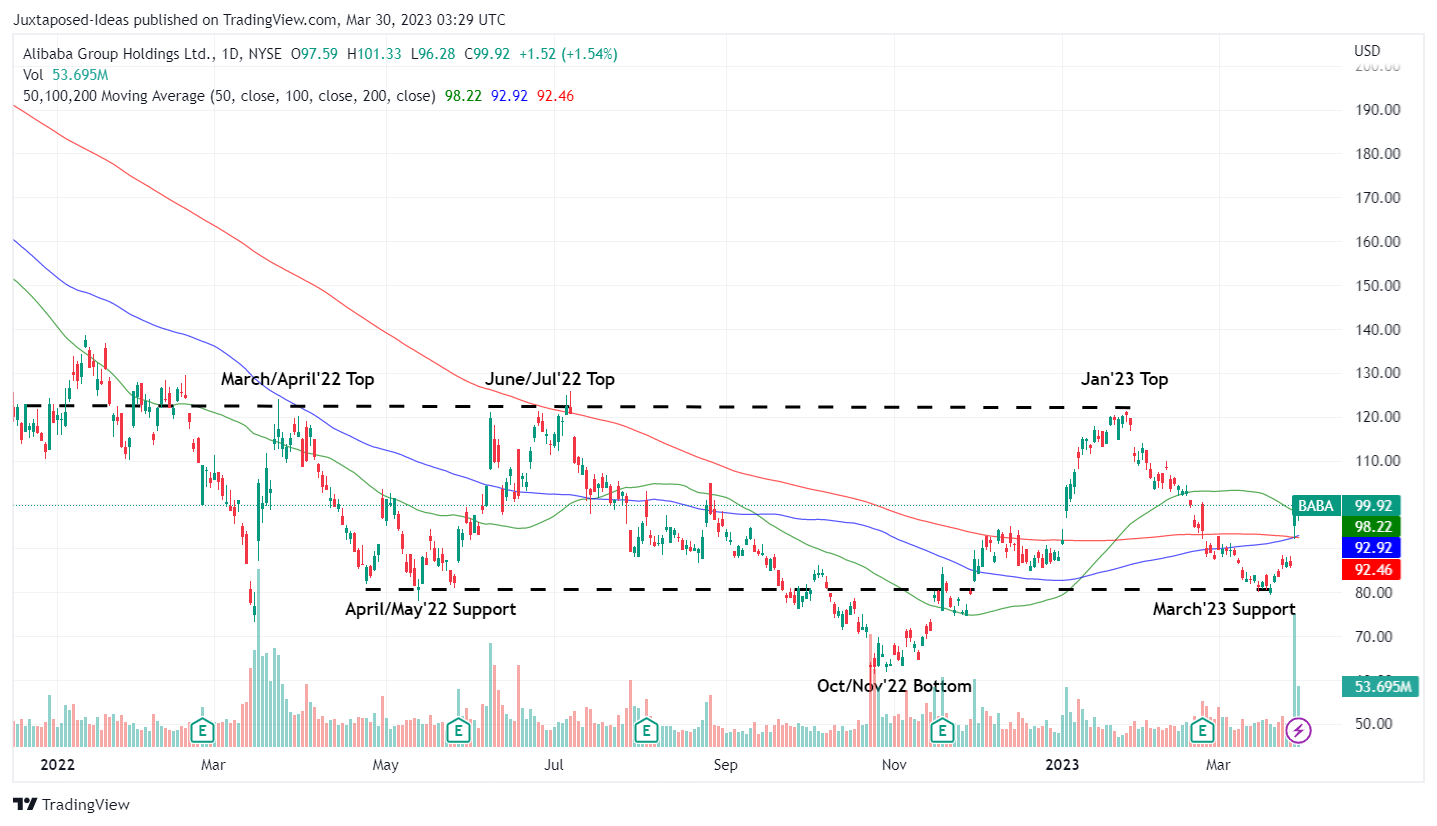Open the earnings E marker below March'23 Support

[x=1202, y=731]
